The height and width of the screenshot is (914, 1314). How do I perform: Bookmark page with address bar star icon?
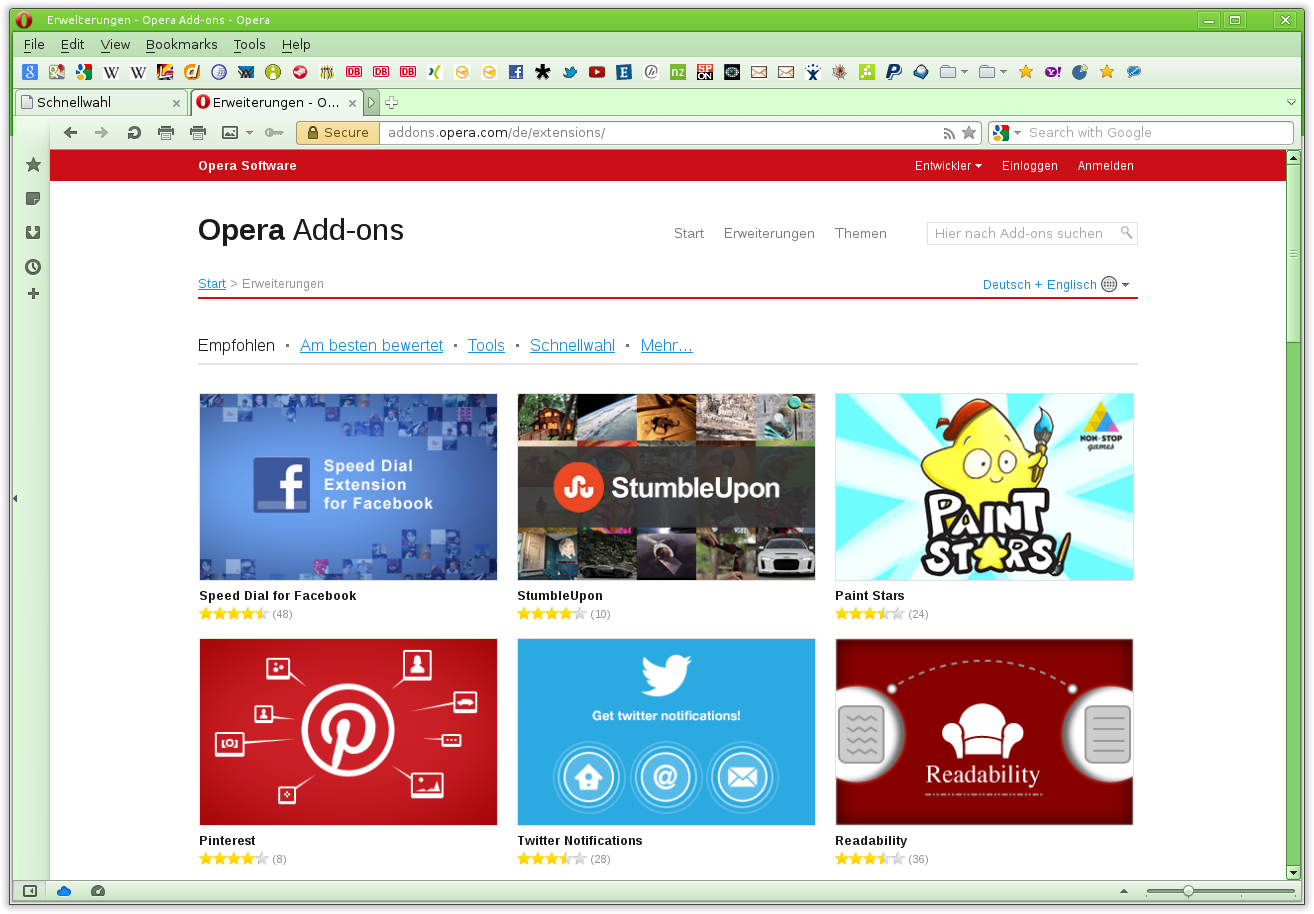point(969,133)
